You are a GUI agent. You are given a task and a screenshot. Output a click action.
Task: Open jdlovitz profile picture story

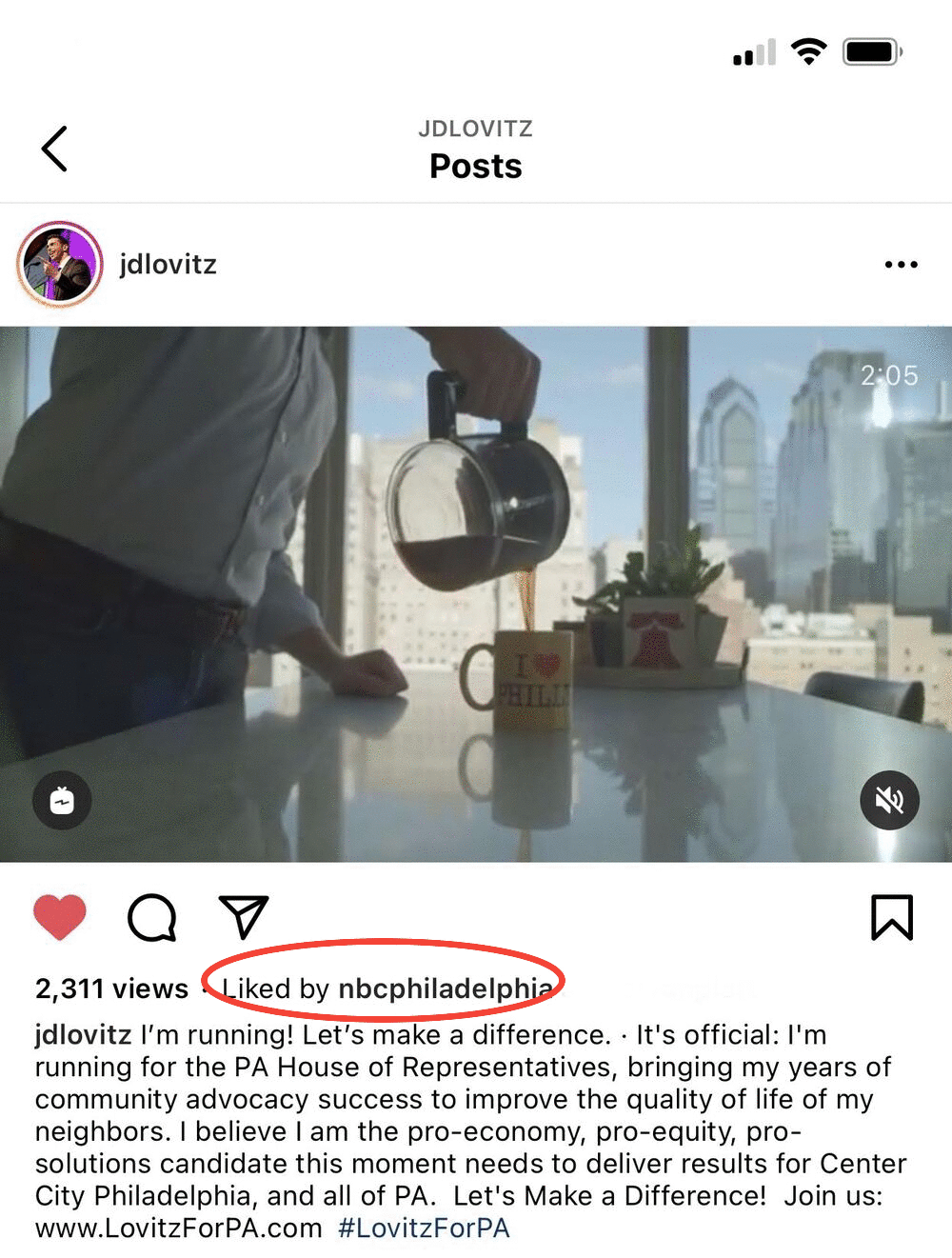(x=60, y=265)
